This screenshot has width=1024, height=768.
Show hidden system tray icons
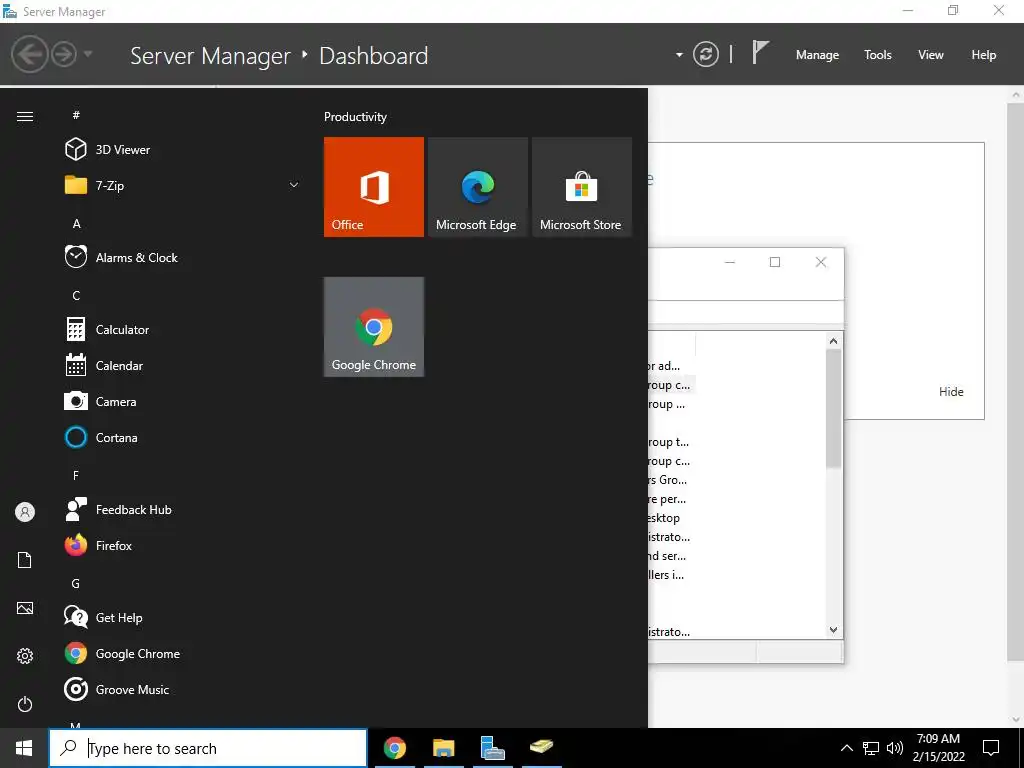pos(846,748)
